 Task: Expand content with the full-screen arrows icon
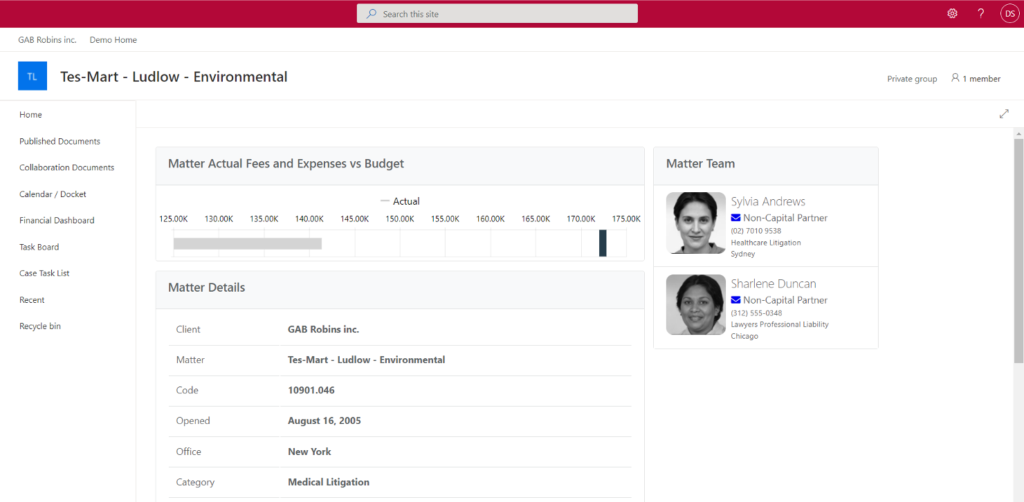point(1004,114)
